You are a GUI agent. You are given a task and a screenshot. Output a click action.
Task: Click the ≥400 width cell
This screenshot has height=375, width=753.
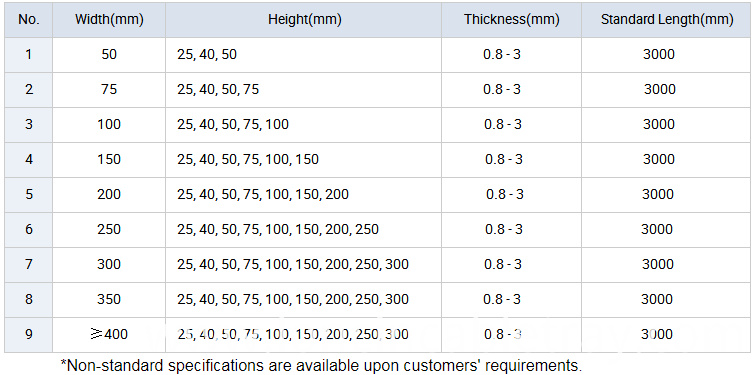(109, 334)
